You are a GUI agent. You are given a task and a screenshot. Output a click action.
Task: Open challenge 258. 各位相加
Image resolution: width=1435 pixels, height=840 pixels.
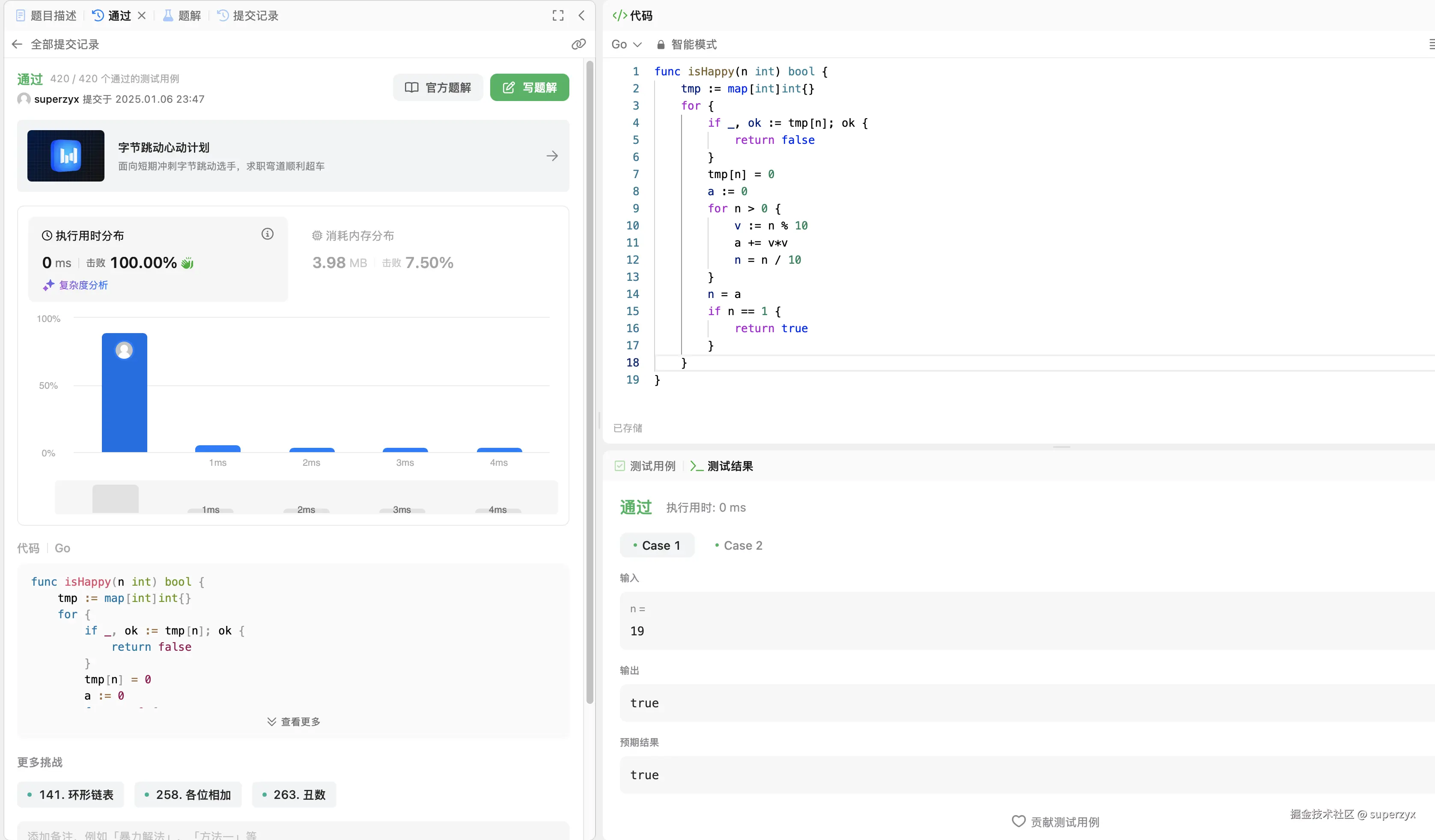click(x=188, y=795)
